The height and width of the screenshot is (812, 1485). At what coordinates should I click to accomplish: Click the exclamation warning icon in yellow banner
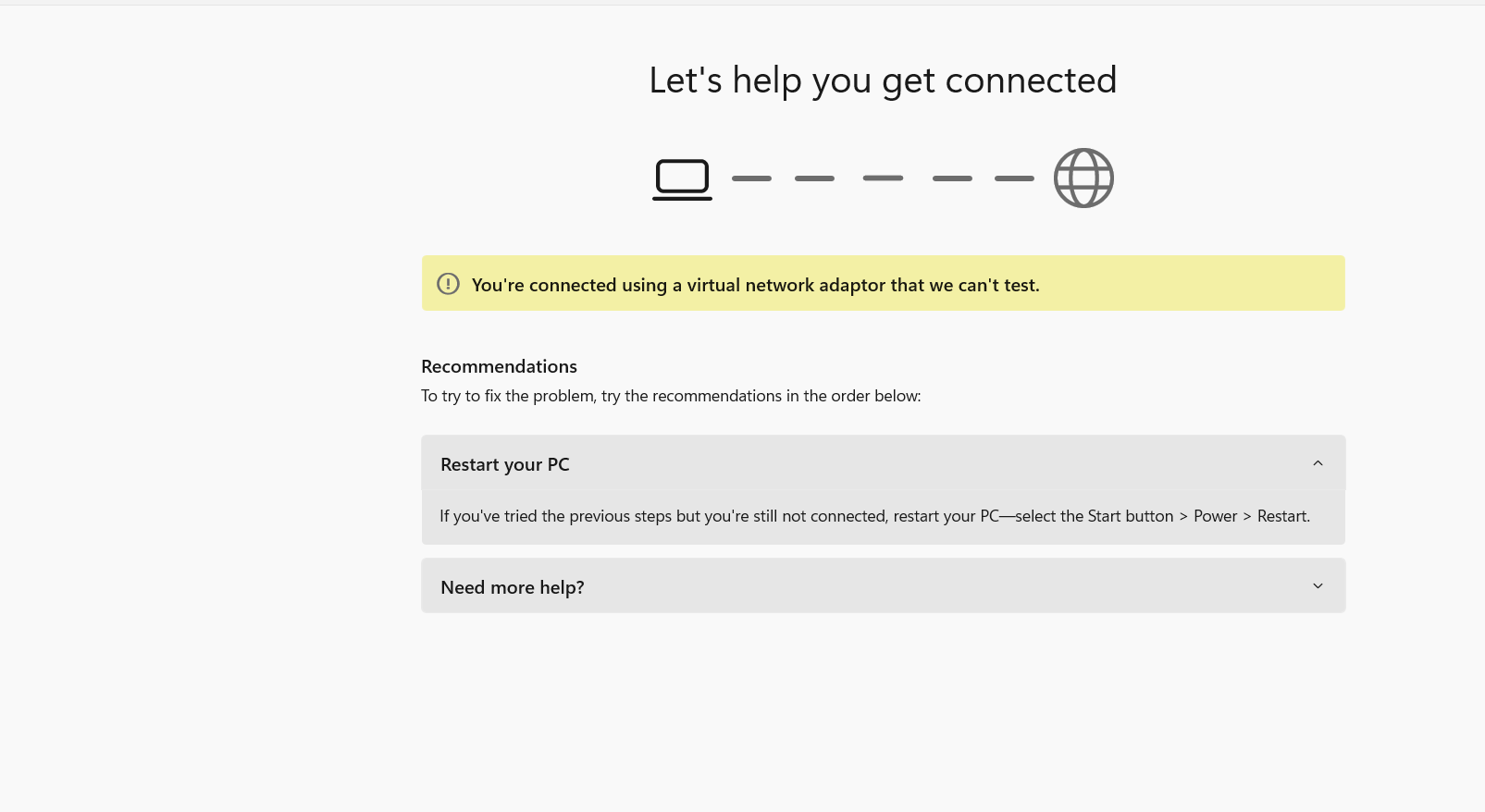[448, 284]
